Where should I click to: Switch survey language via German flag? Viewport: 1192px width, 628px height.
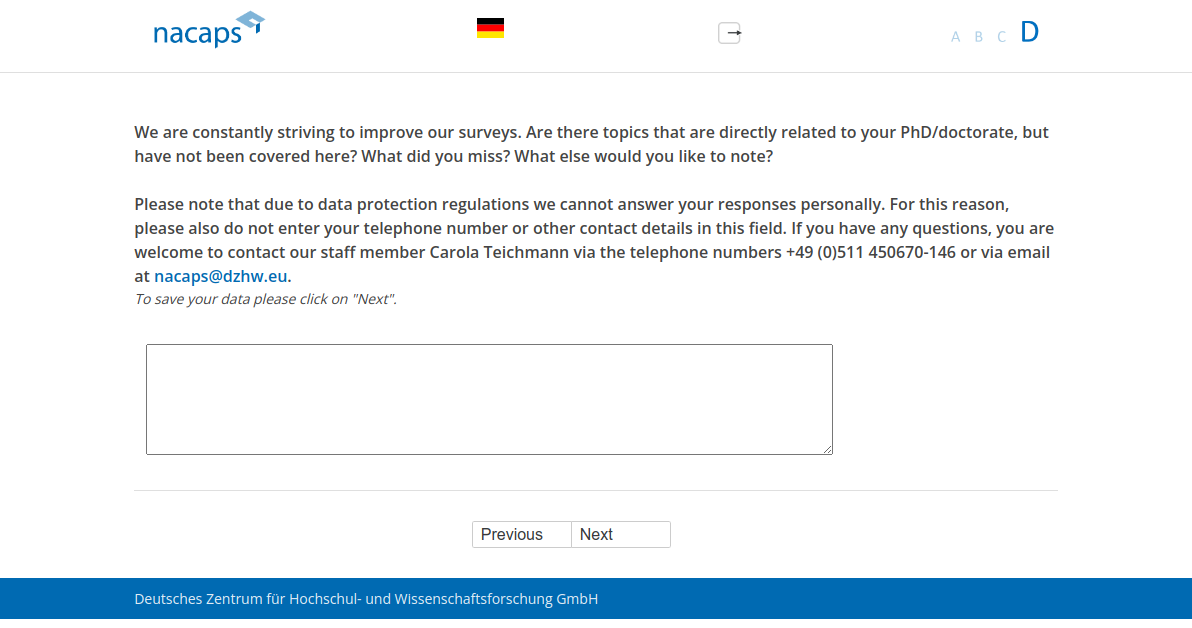490,28
